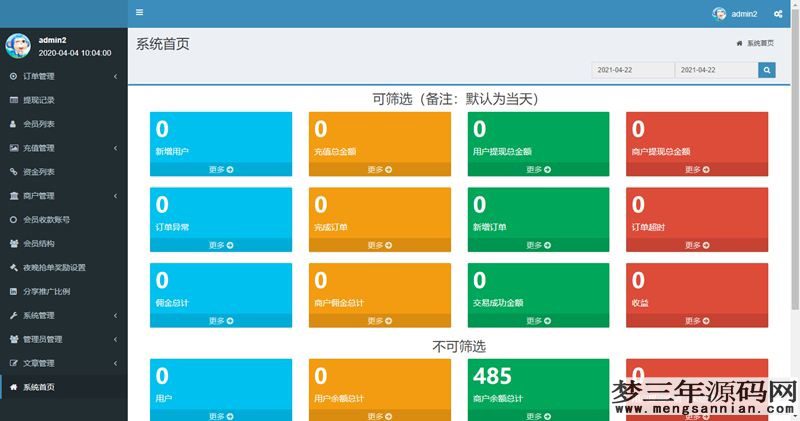This screenshot has width=800, height=421.
Task: Expand the 充值管理 sidebar menu
Action: point(64,148)
